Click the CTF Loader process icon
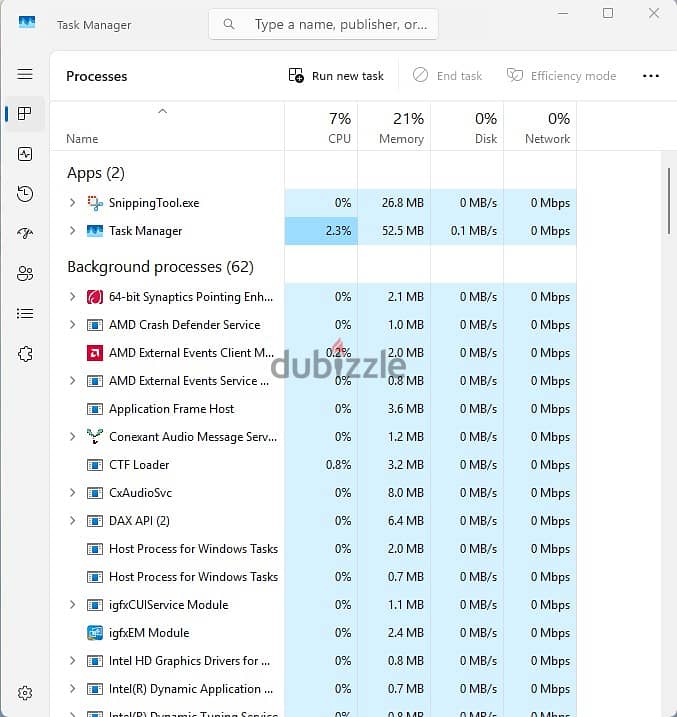This screenshot has width=677, height=717. [x=95, y=465]
